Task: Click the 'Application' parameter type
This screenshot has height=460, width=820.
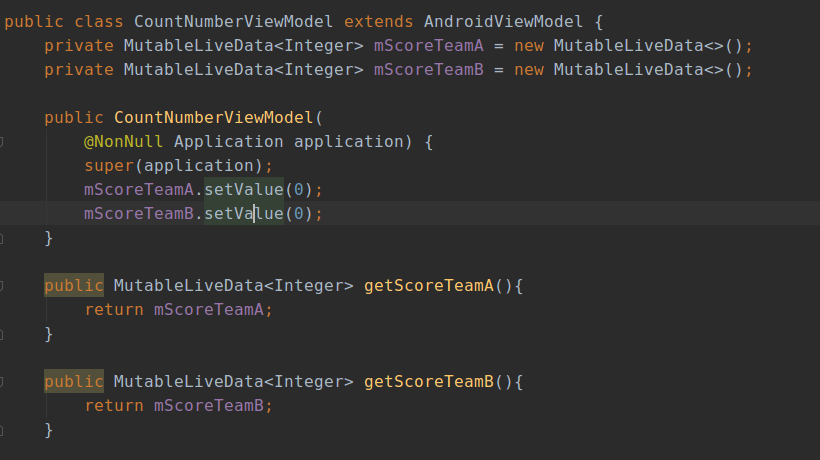Action: pyautogui.click(x=229, y=142)
